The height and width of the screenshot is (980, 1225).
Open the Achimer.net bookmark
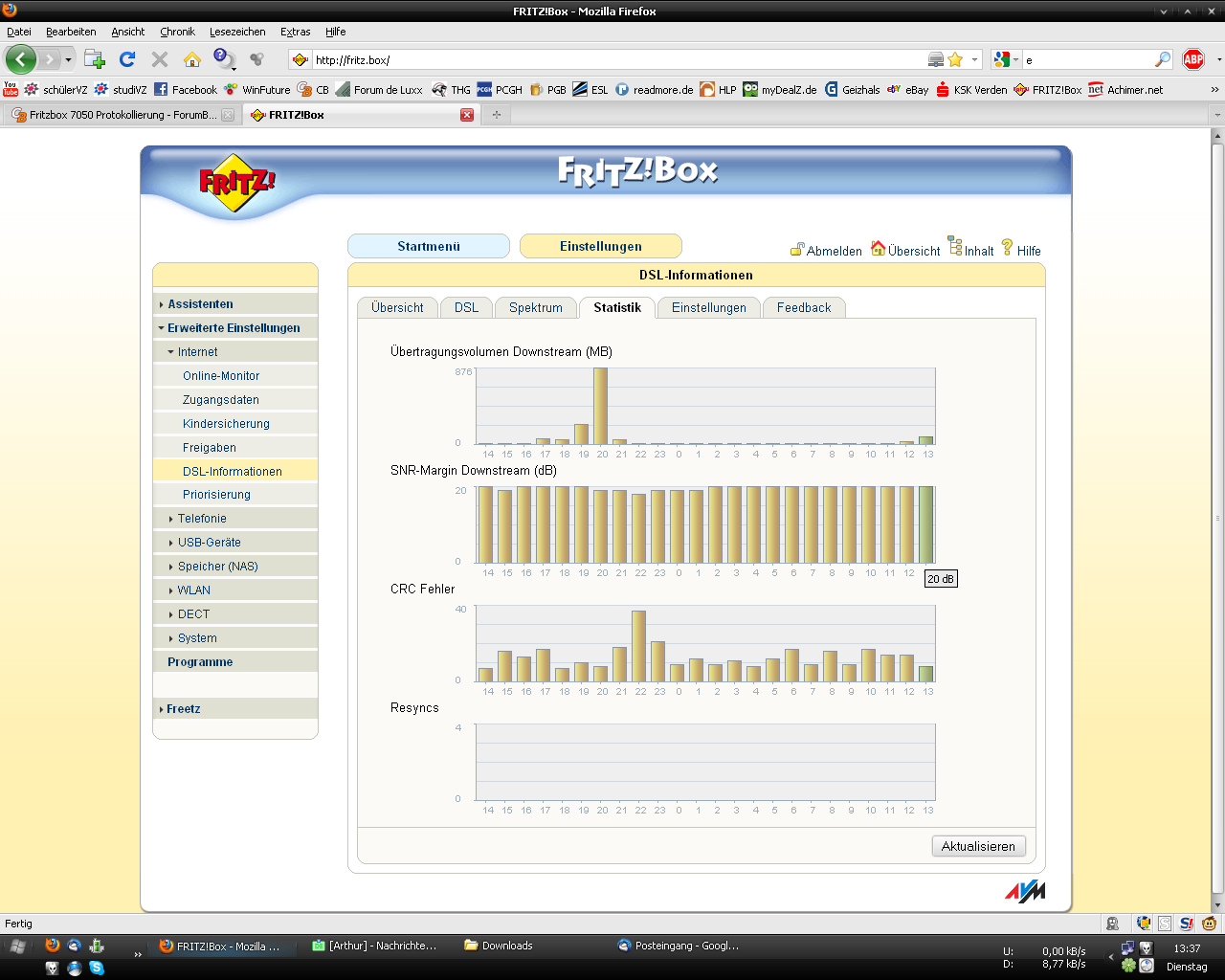[x=1125, y=89]
